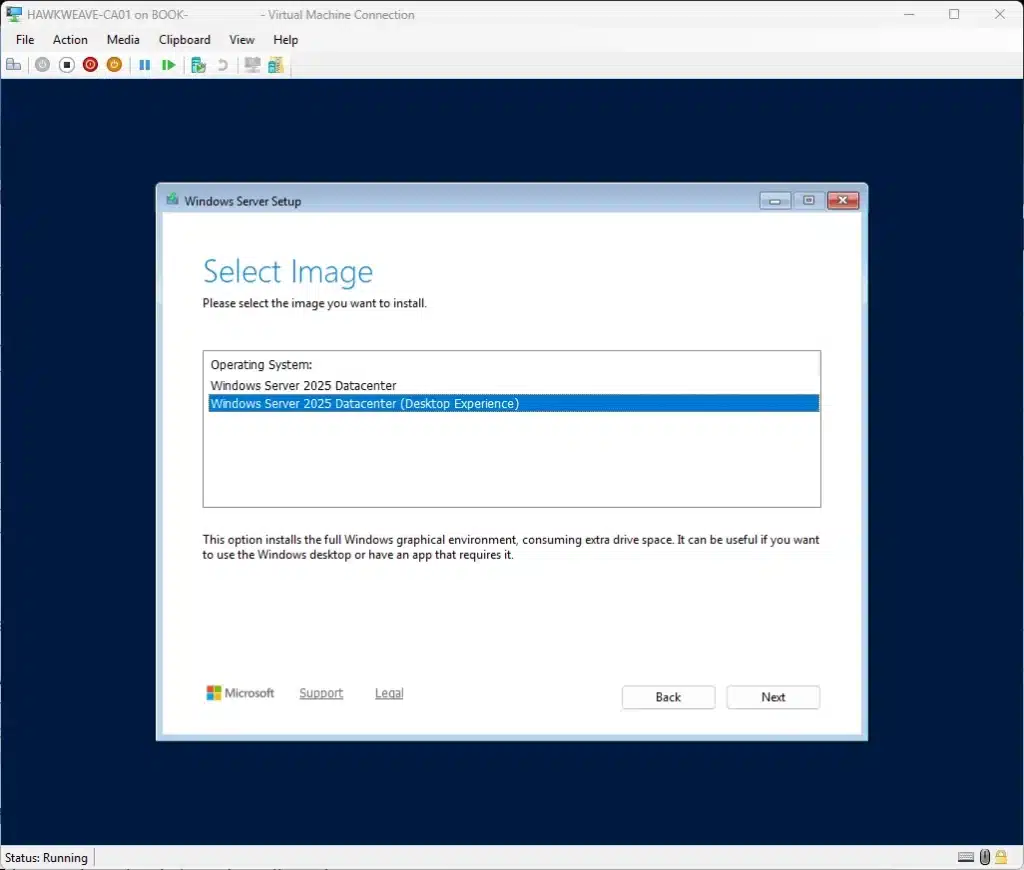This screenshot has height=870, width=1024.
Task: Click the Revert (undo arrow) icon
Action: tap(222, 65)
